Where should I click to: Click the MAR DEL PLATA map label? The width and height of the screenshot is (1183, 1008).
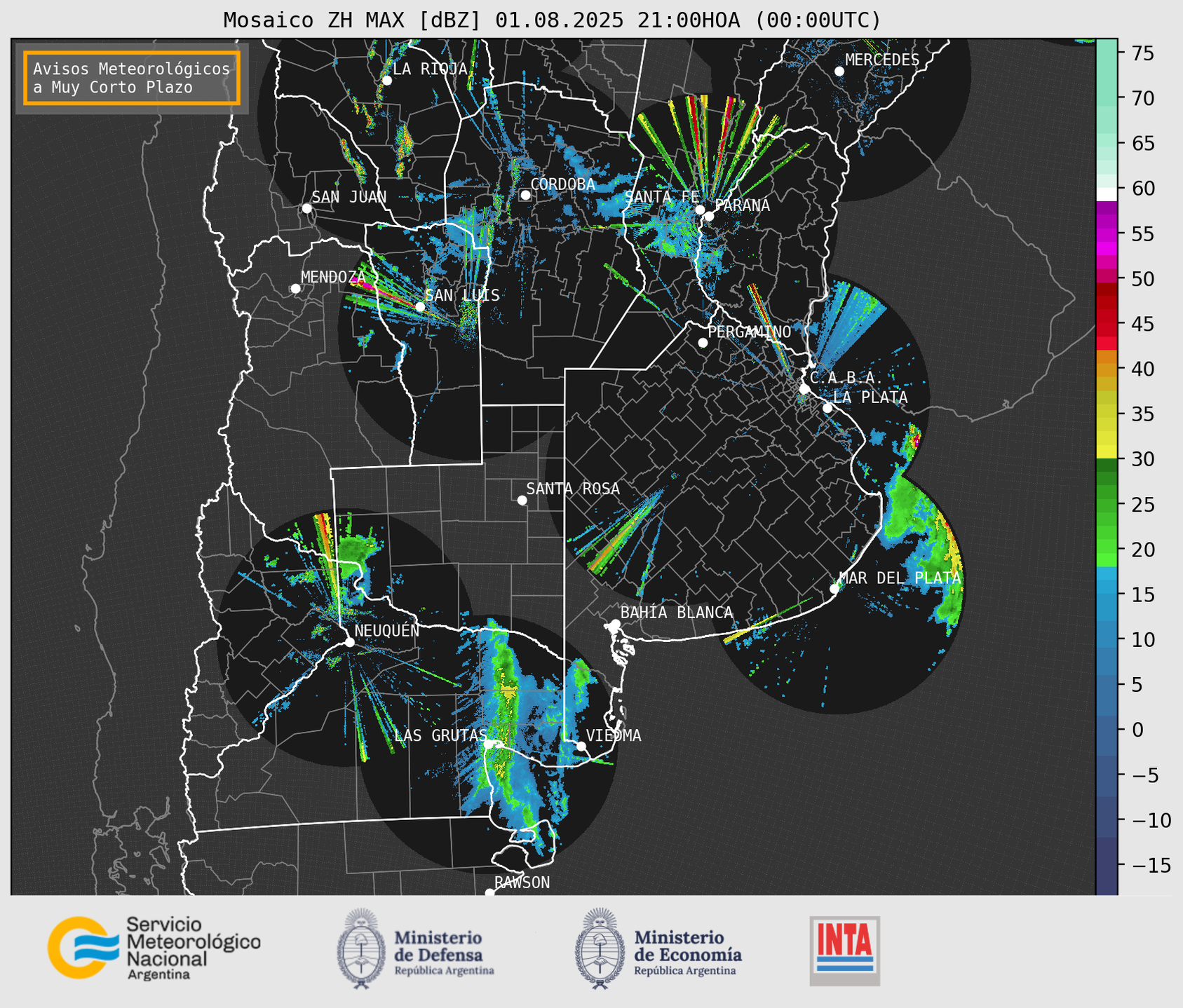(x=900, y=578)
